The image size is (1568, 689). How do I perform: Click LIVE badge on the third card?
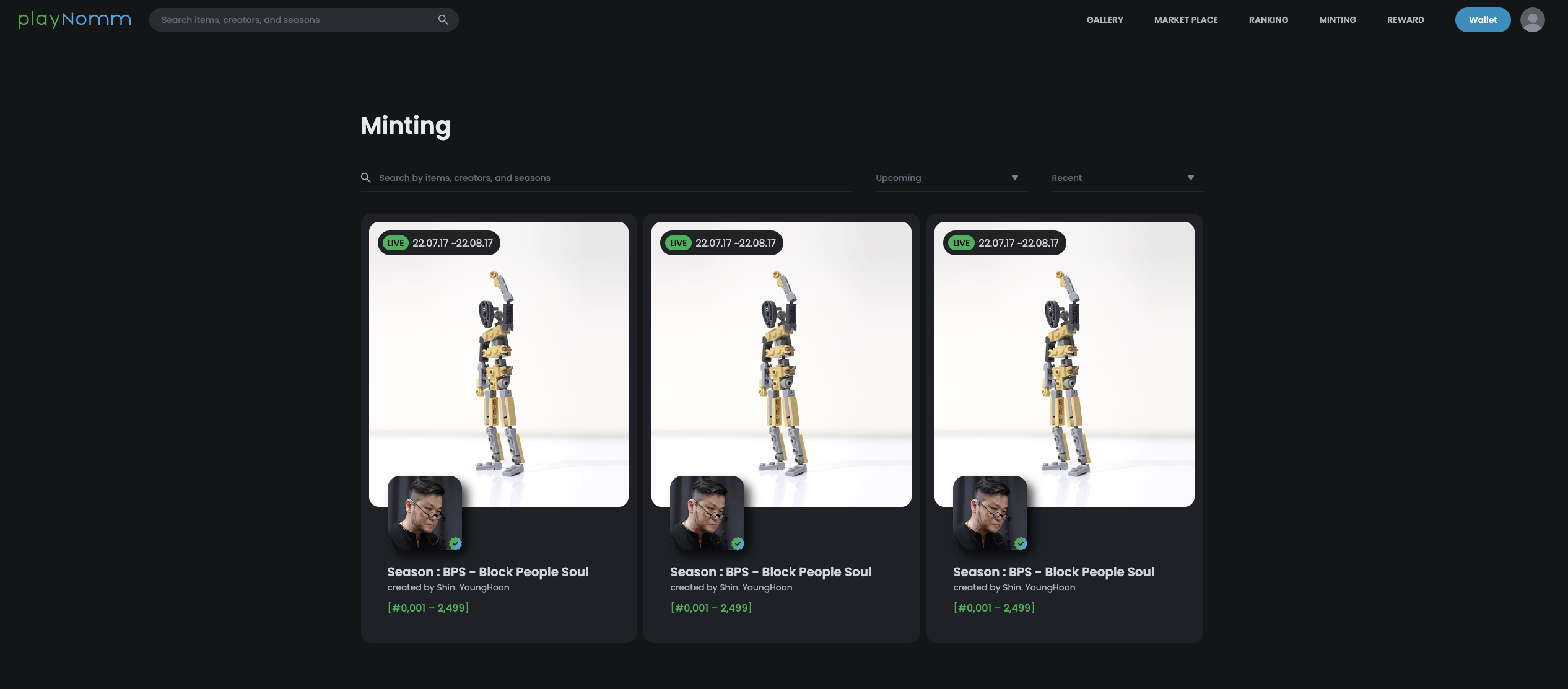(x=961, y=243)
